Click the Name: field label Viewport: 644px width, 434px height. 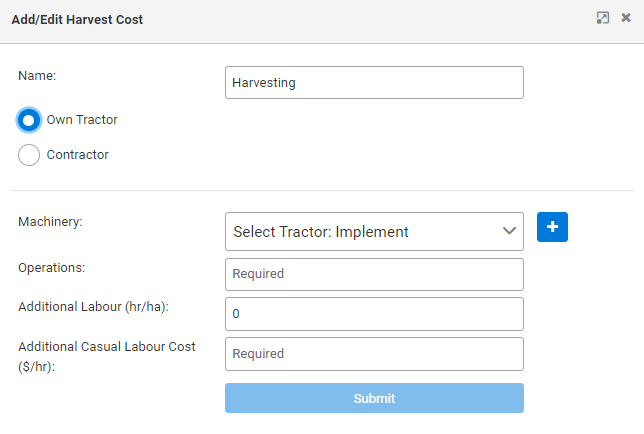pos(37,75)
